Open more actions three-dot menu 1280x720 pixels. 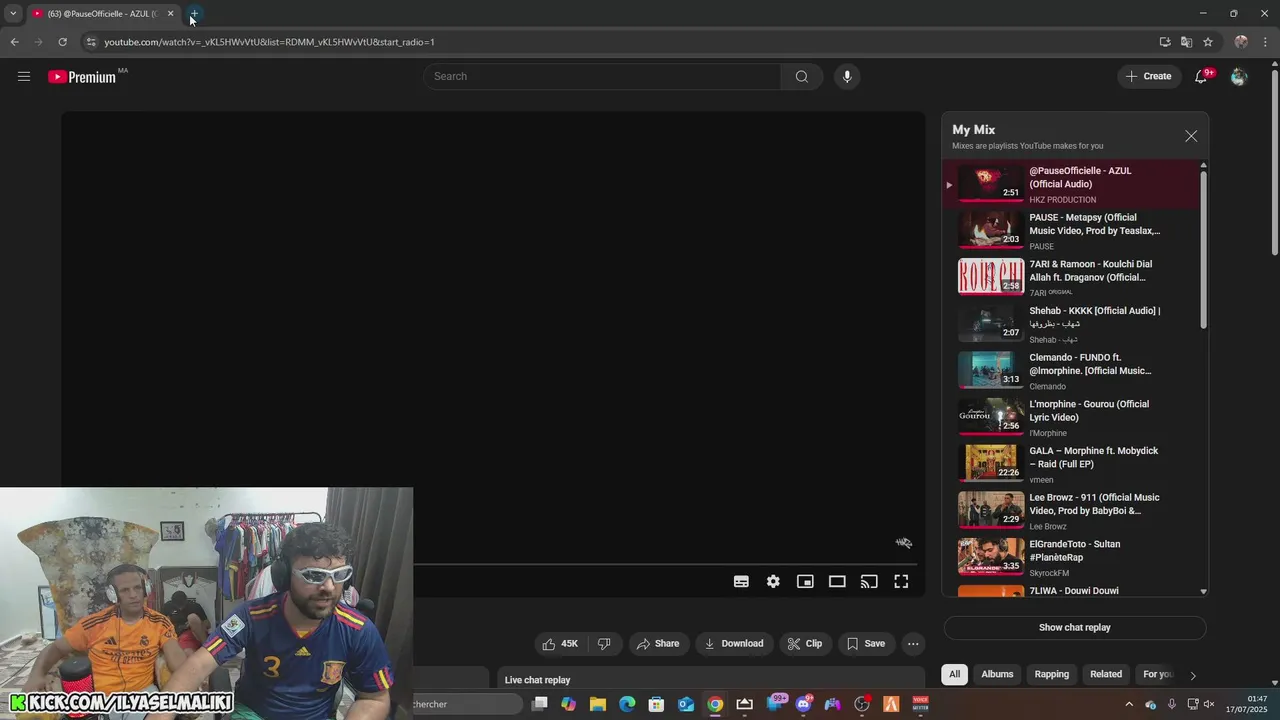coord(913,644)
